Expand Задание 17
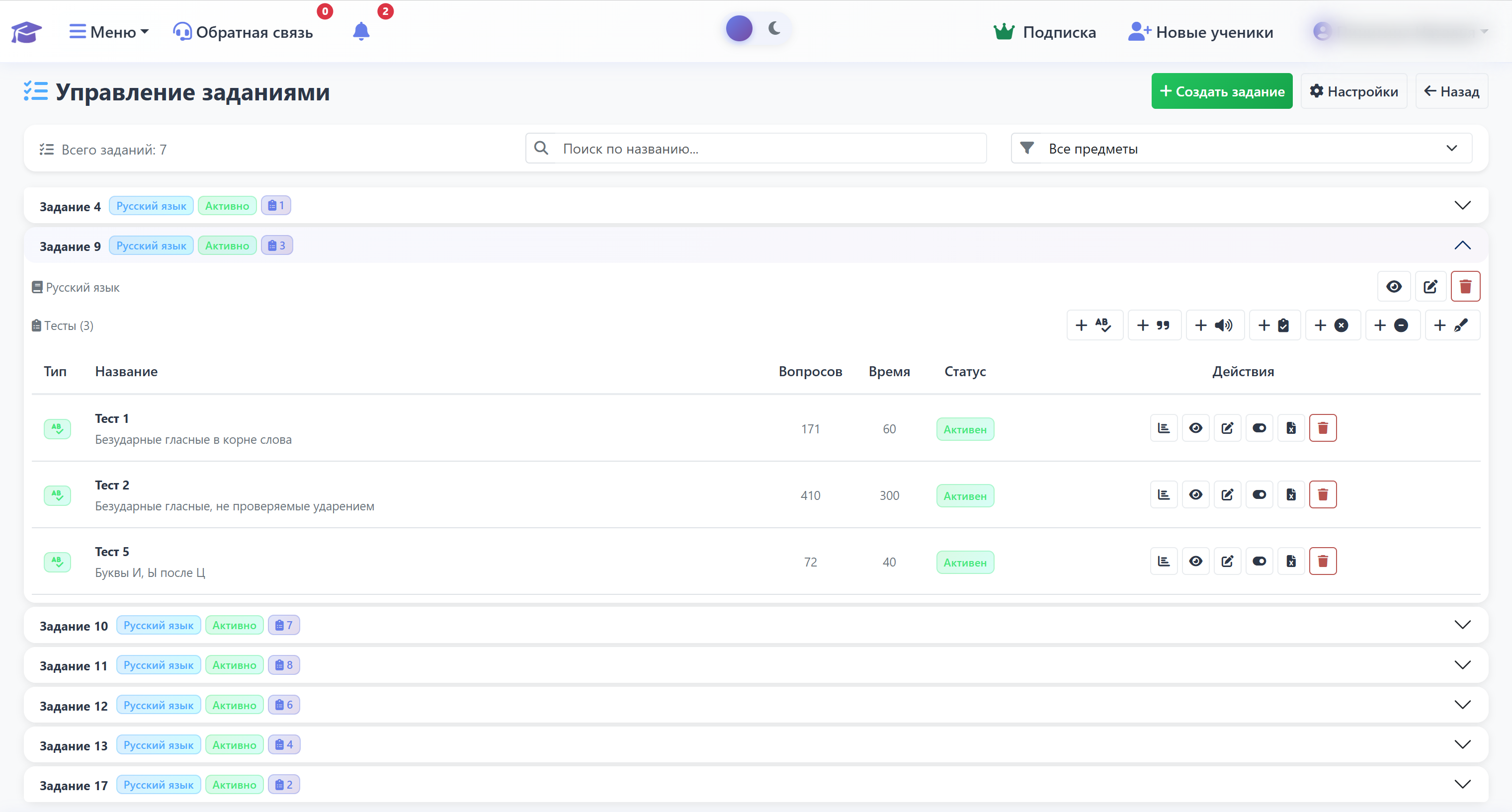 click(756, 785)
